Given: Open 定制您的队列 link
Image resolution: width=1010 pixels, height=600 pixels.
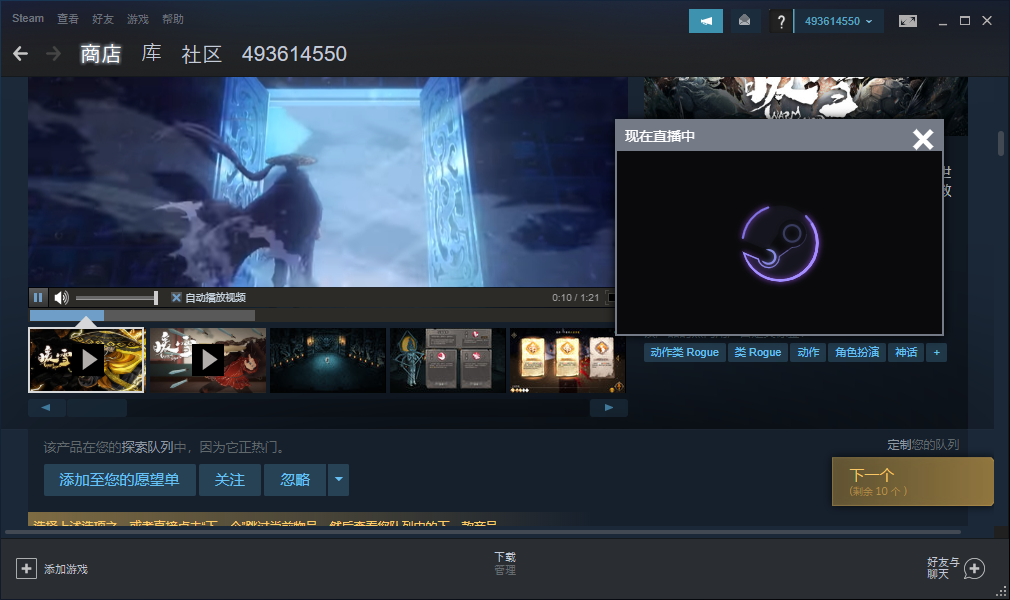Looking at the screenshot, I should (923, 445).
